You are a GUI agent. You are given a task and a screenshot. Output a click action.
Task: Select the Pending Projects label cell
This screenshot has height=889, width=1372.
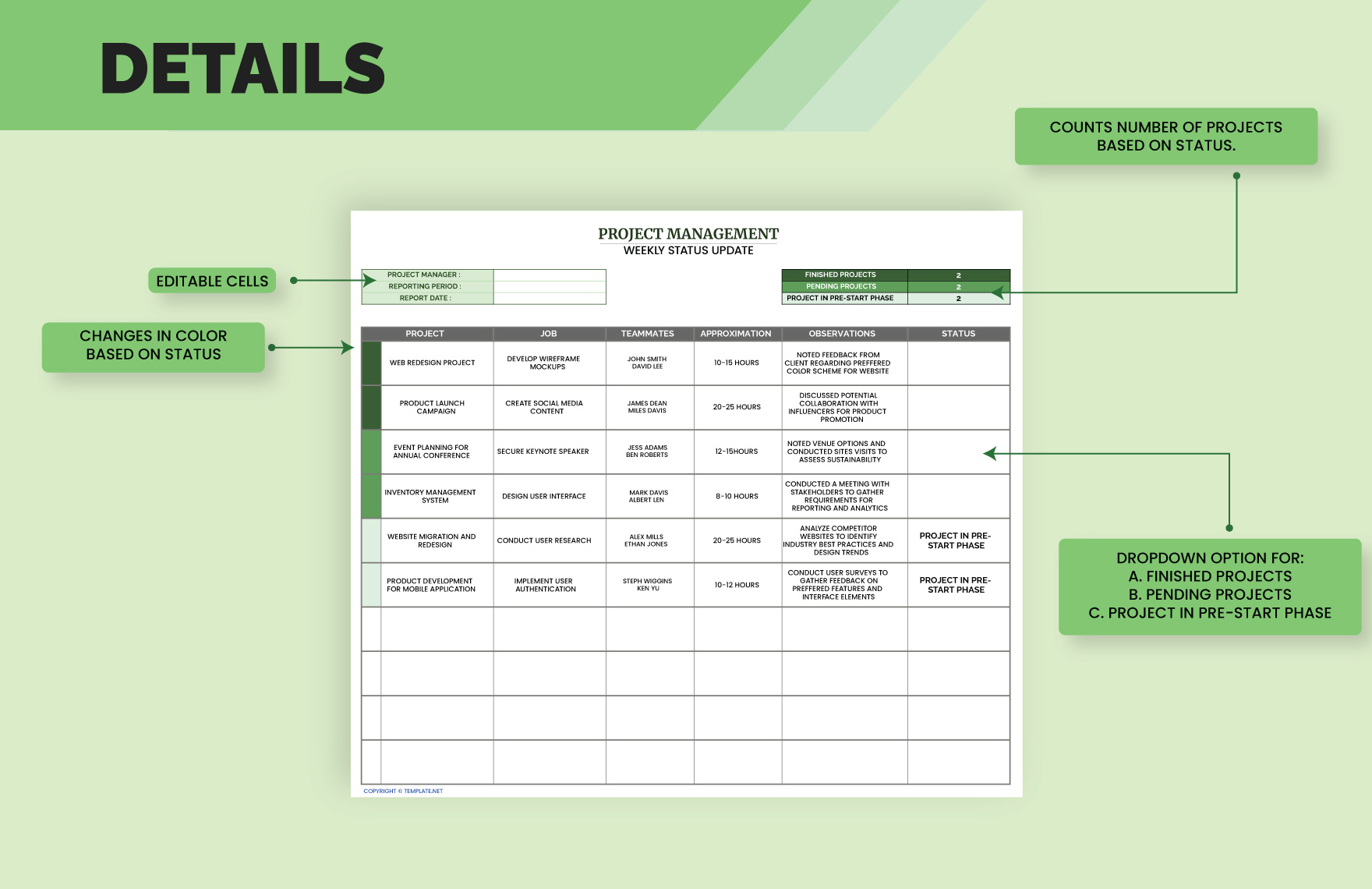pos(845,287)
